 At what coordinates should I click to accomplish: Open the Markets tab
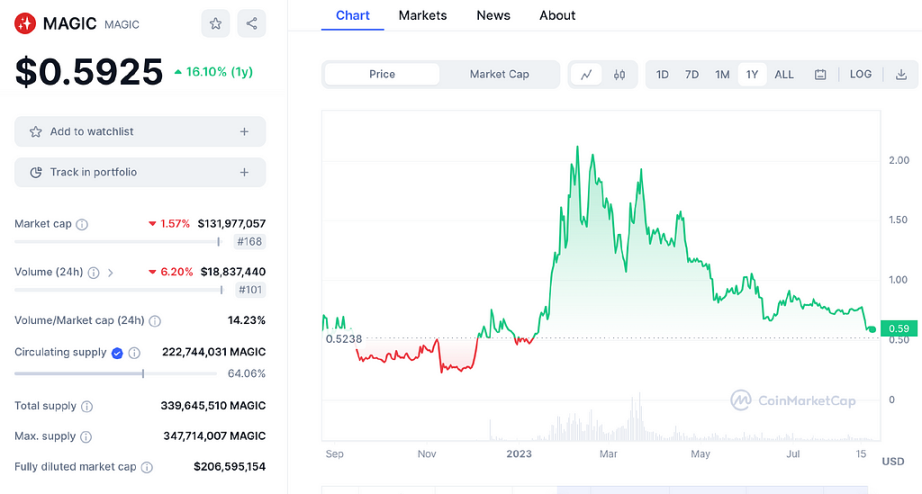[423, 15]
